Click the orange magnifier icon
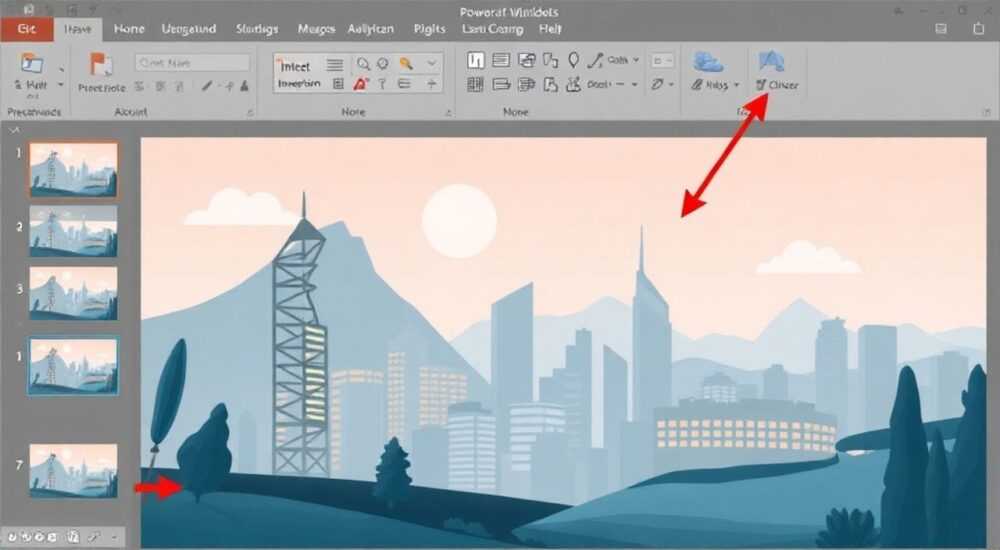 tap(406, 63)
